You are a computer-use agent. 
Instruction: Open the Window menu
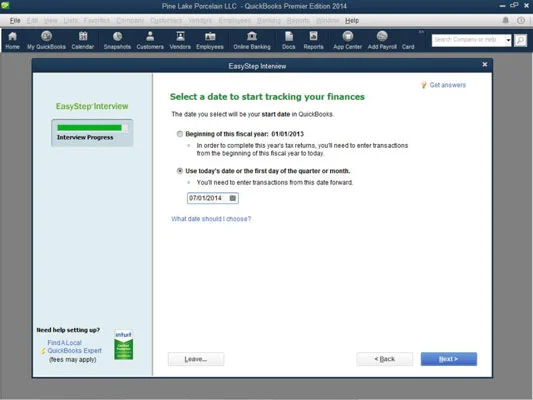328,21
